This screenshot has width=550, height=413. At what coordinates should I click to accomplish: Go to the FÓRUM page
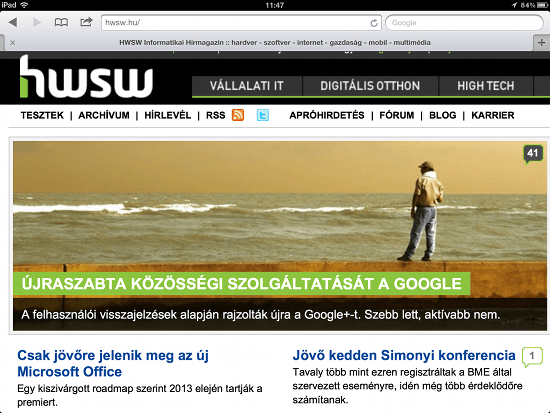click(397, 115)
